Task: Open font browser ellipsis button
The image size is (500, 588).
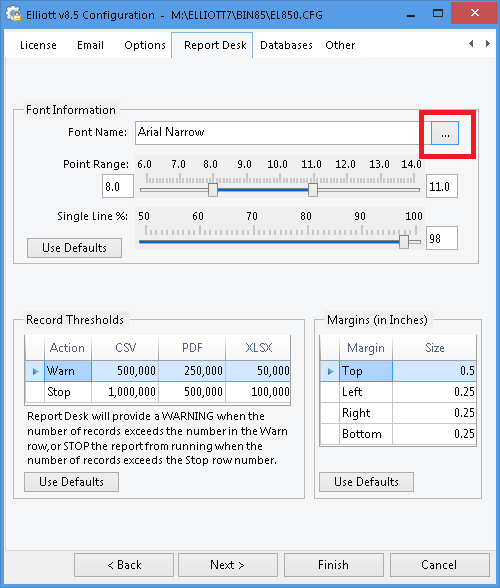Action: coord(444,133)
